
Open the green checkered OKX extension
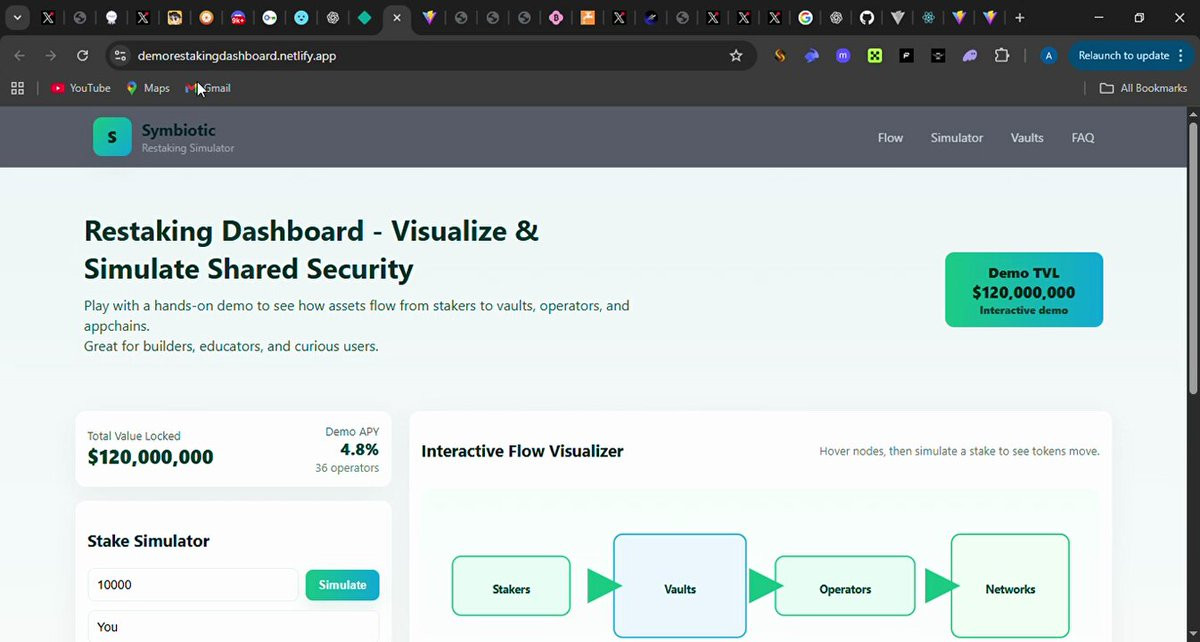(x=875, y=56)
